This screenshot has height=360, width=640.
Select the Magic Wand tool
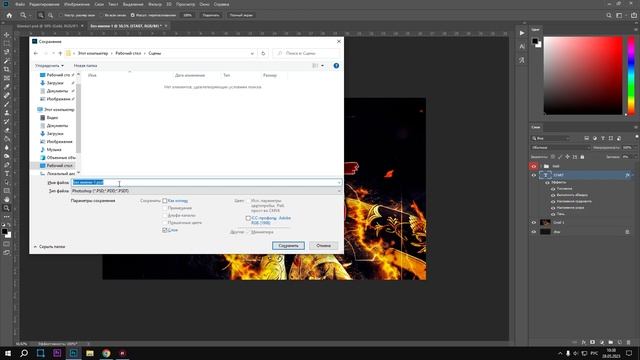(x=7, y=61)
